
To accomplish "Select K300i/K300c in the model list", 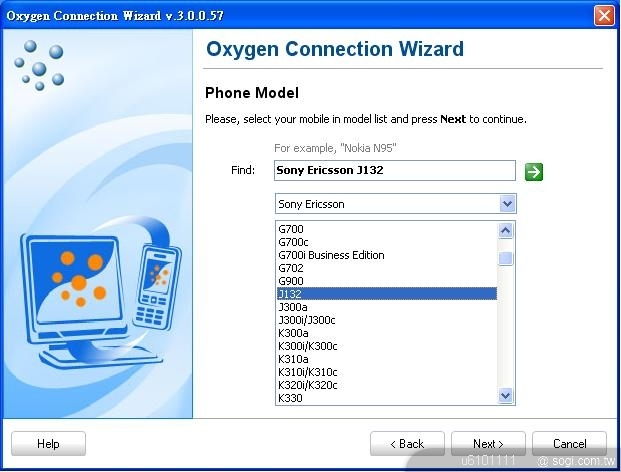I will pyautogui.click(x=387, y=346).
